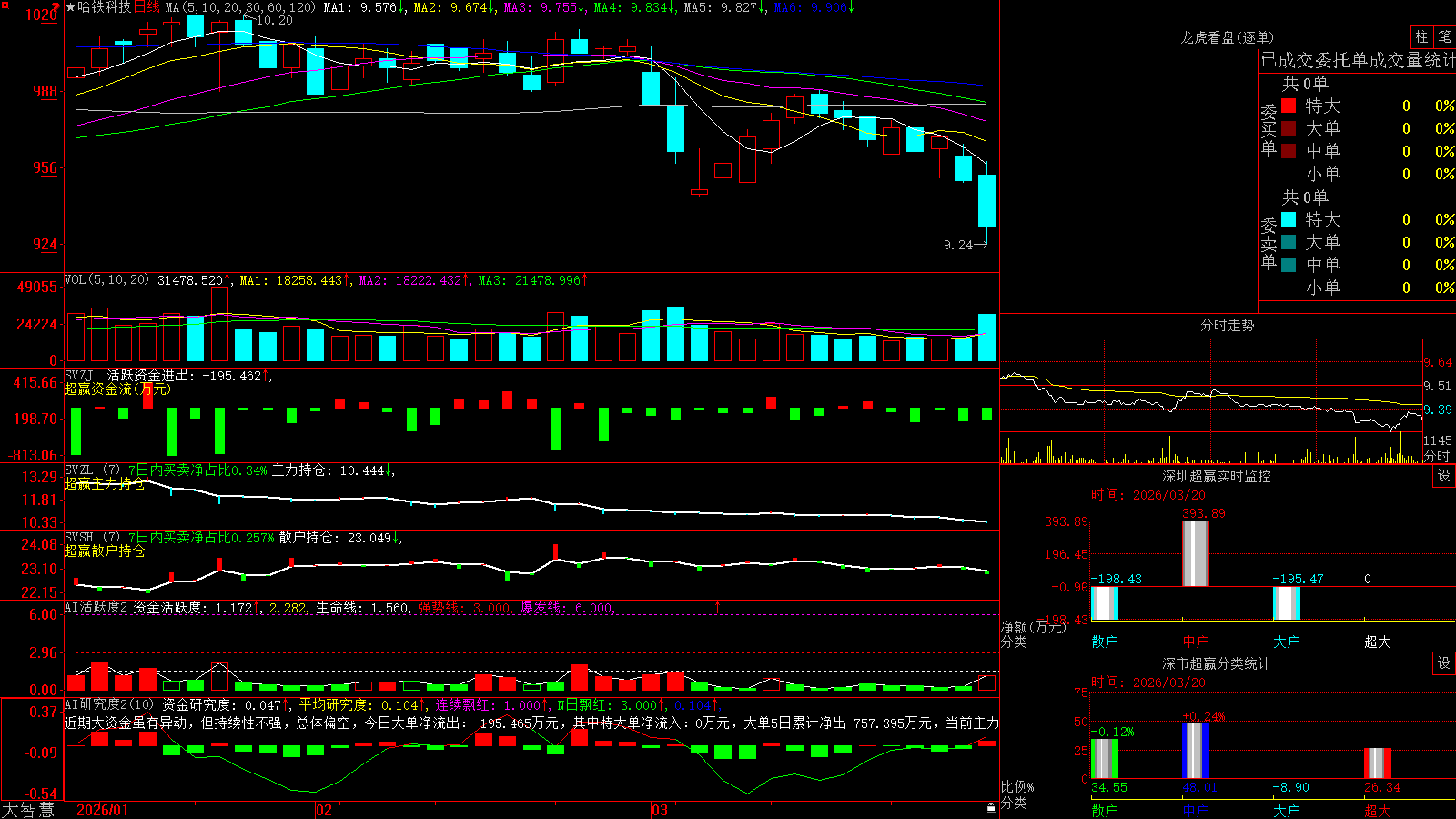Click the VOL(5,10,20) indicator label
1456x819 pixels.
(x=106, y=280)
